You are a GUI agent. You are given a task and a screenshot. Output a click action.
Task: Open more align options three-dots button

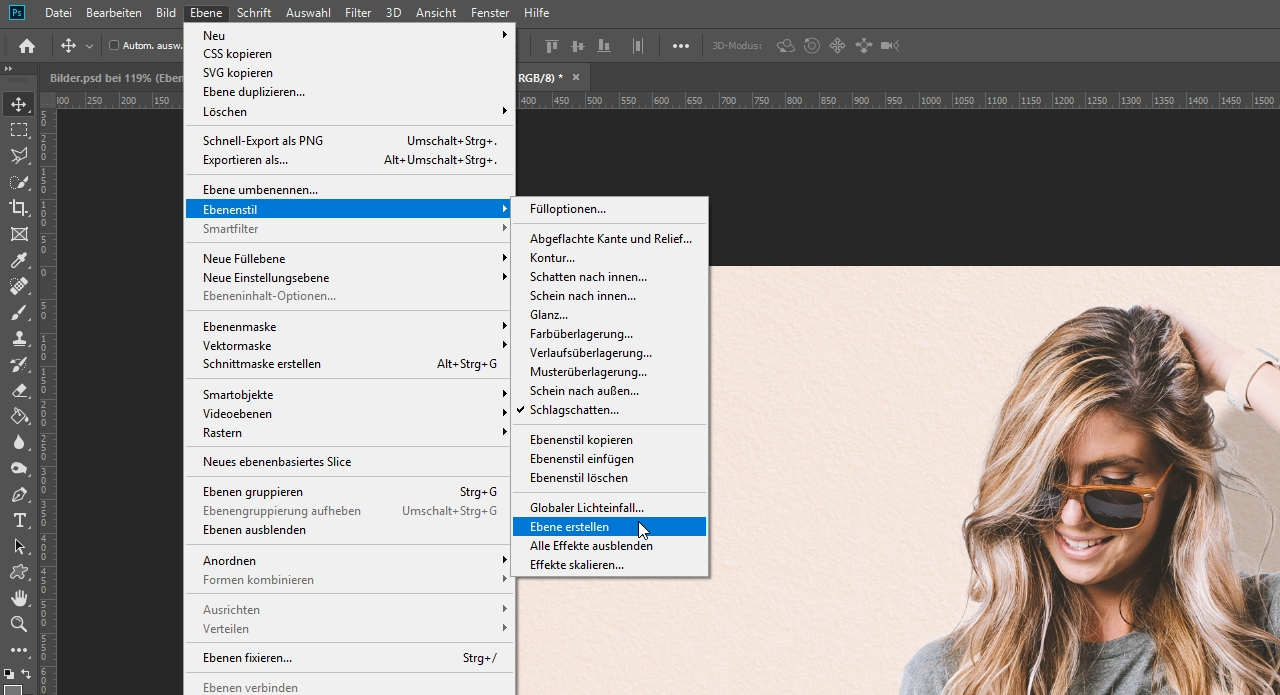tap(681, 46)
